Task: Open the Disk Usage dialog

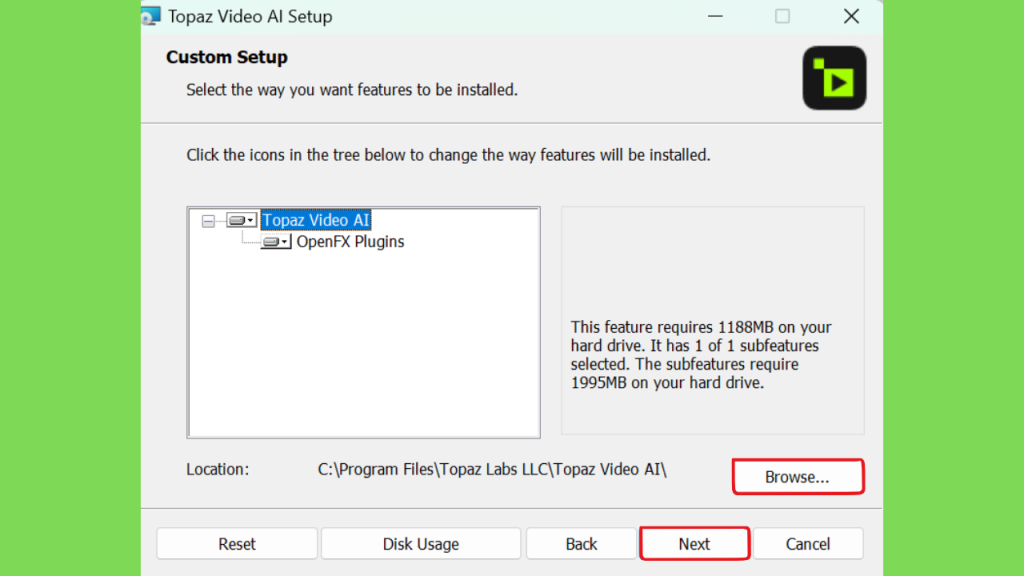Action: (x=421, y=544)
